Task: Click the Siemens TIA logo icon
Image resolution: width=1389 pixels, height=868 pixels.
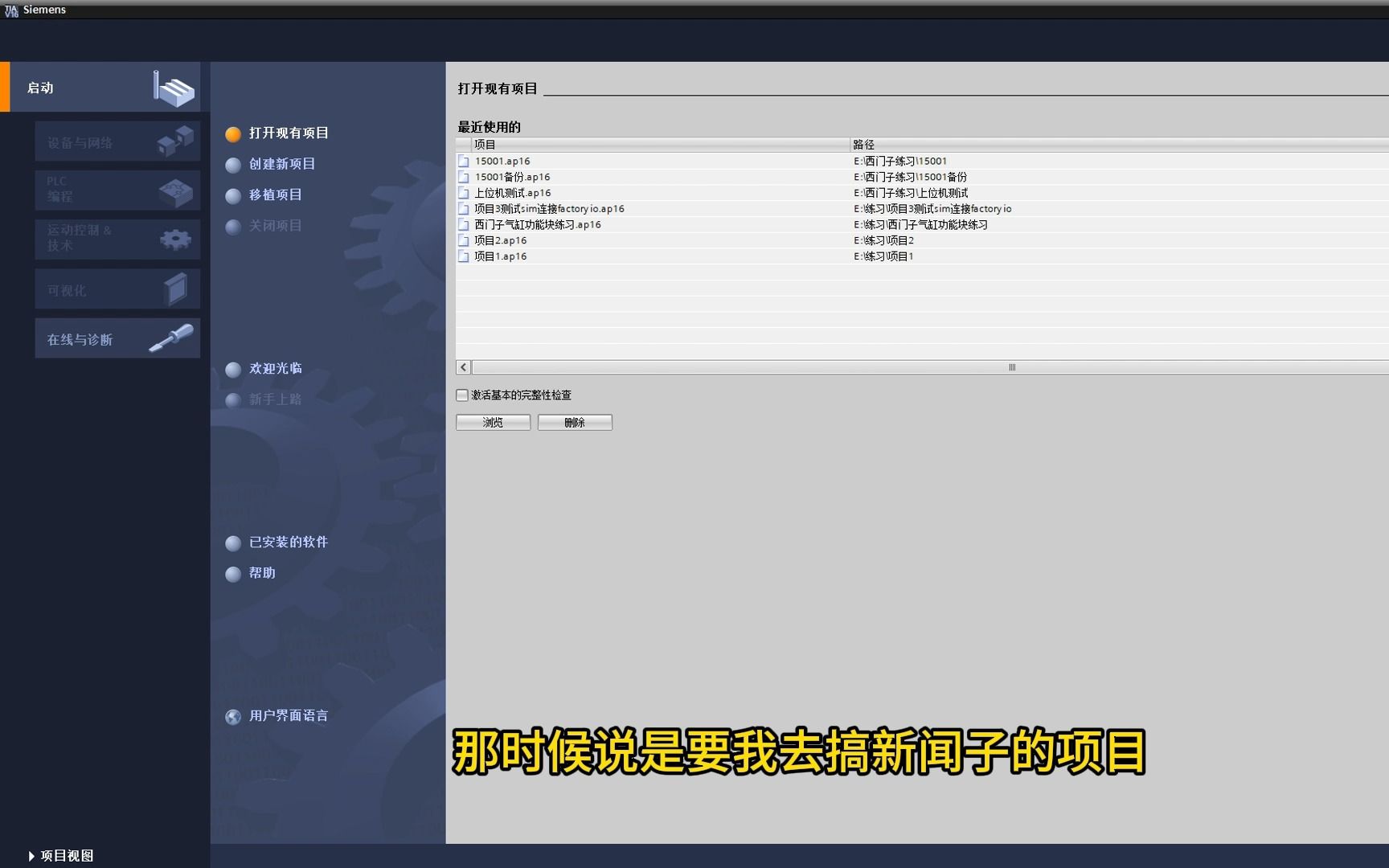Action: pyautogui.click(x=10, y=10)
